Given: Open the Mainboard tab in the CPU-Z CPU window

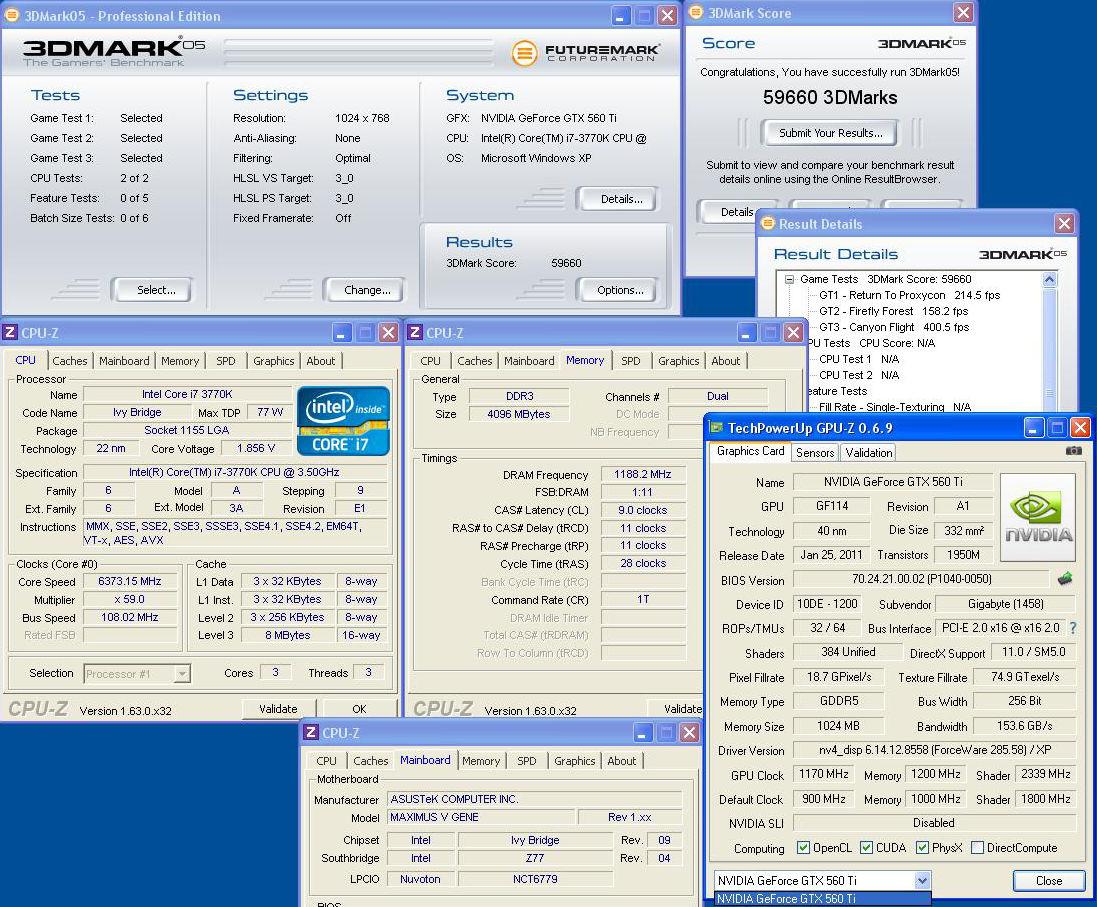Looking at the screenshot, I should pyautogui.click(x=124, y=361).
